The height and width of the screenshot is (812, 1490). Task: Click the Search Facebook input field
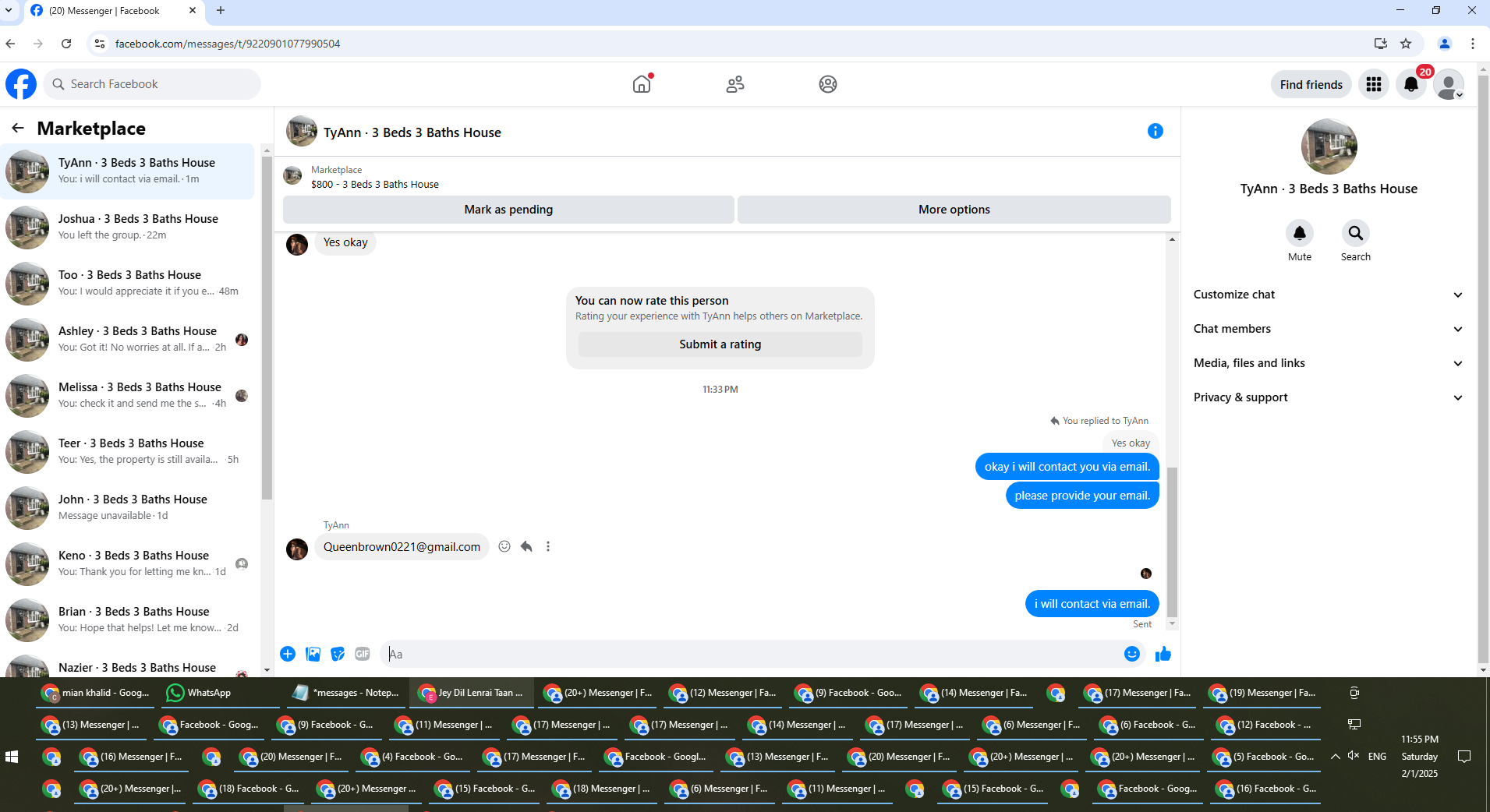click(x=152, y=84)
